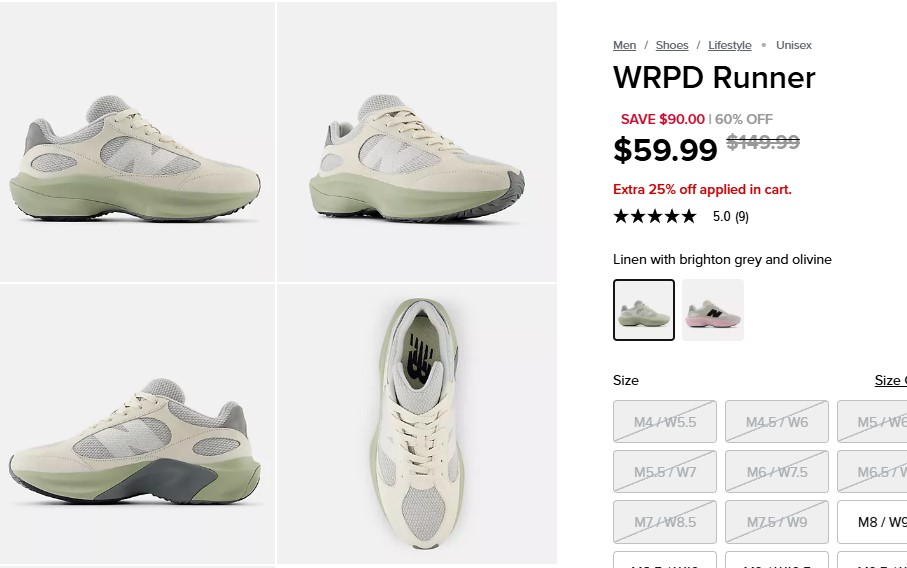Choose size M5.5 / W7
The width and height of the screenshot is (907, 568).
tap(665, 471)
